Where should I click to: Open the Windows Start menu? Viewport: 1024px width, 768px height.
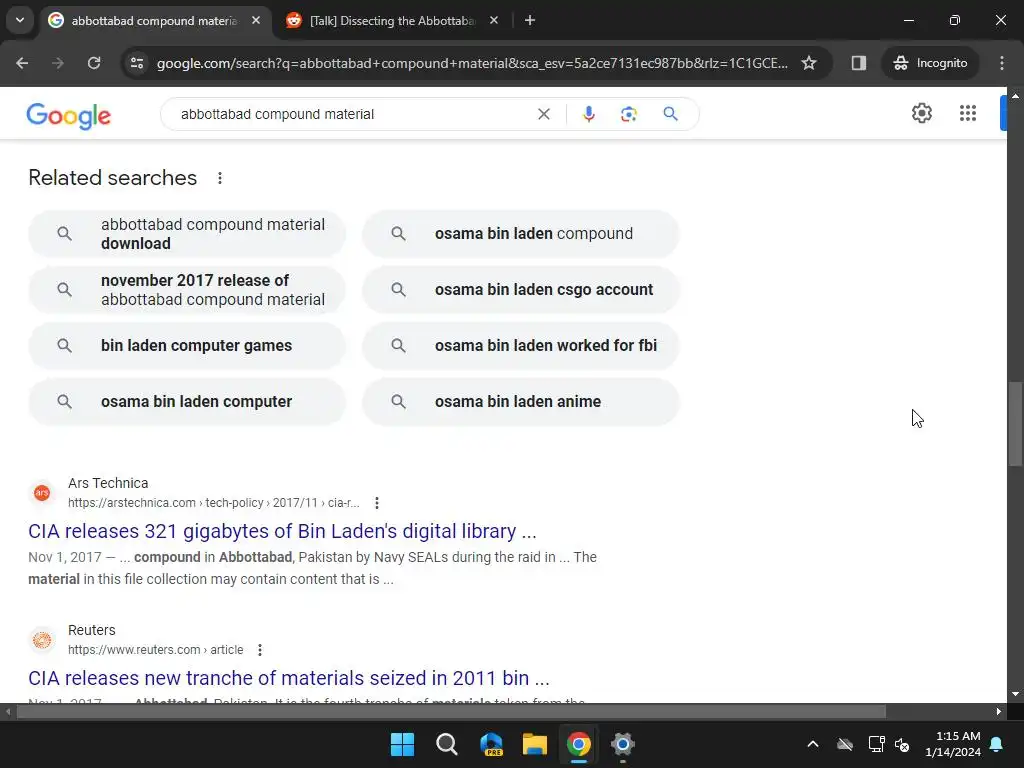point(402,744)
